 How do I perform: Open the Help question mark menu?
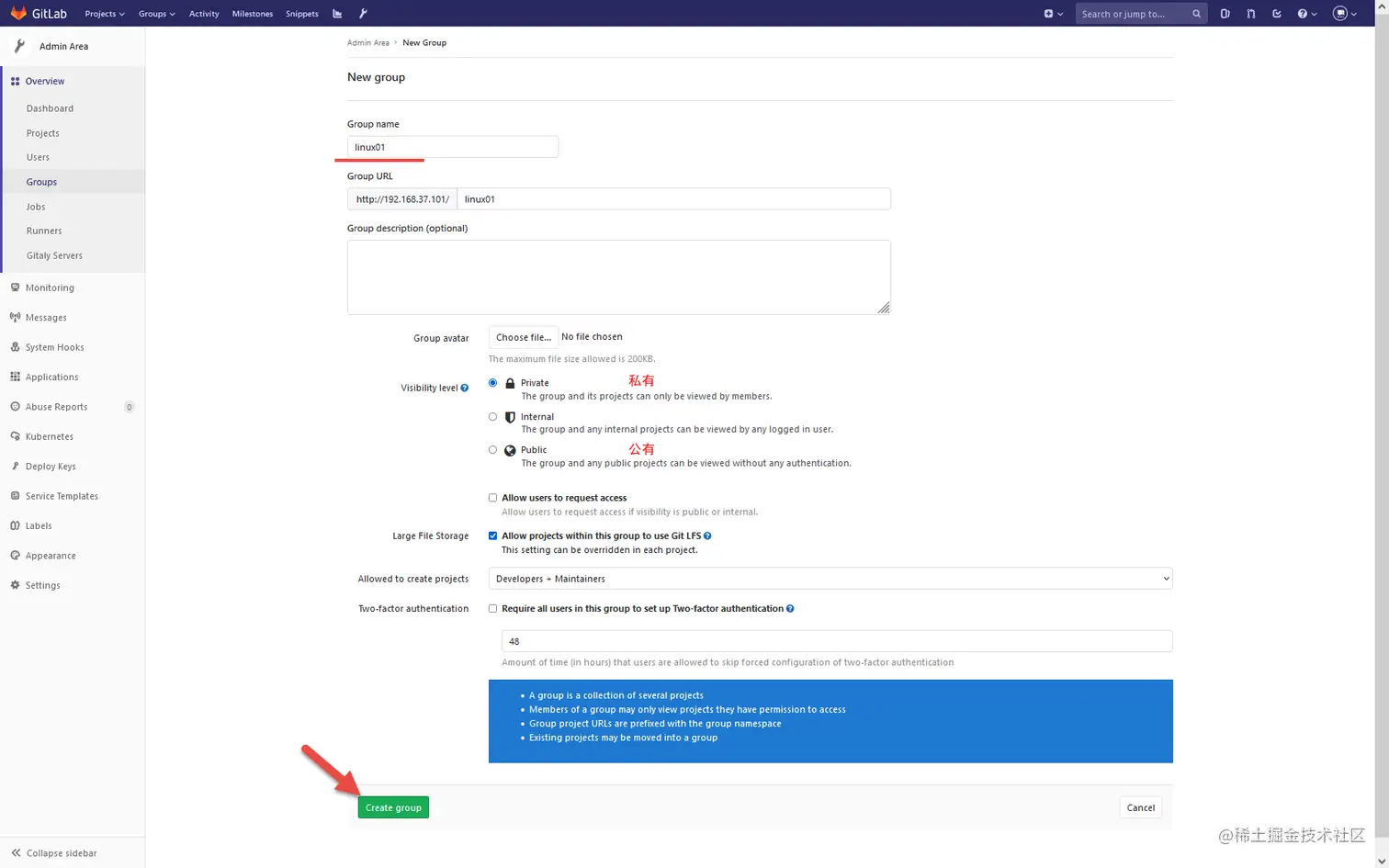(1306, 14)
